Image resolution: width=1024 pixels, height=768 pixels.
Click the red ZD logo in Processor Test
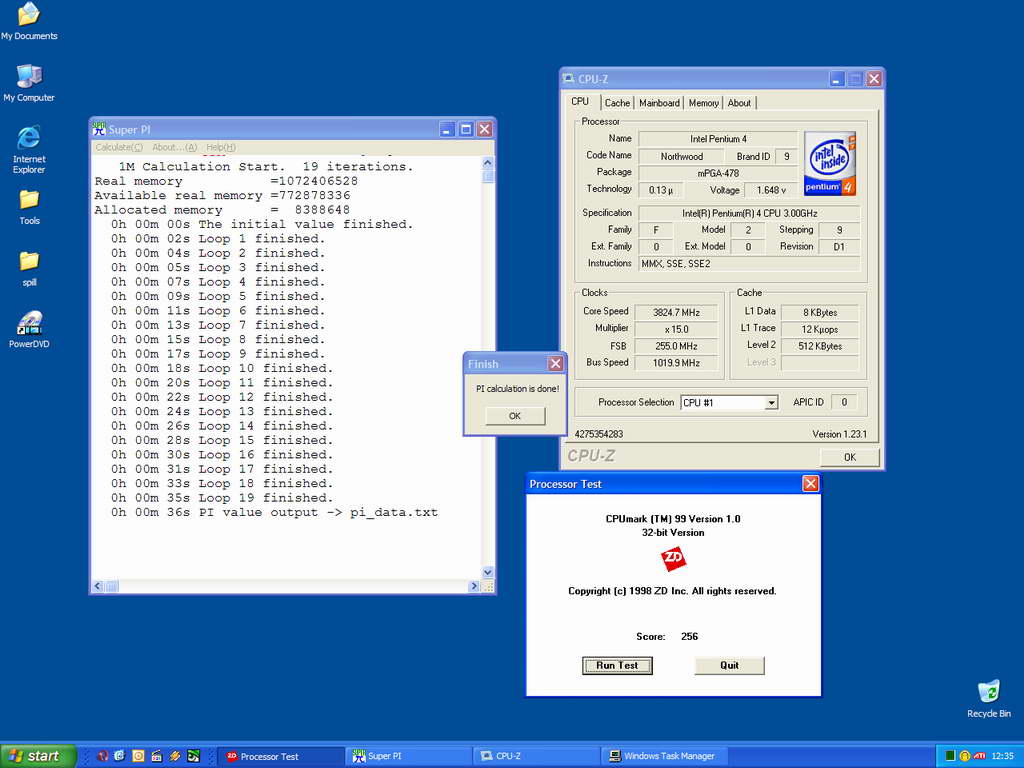[673, 558]
